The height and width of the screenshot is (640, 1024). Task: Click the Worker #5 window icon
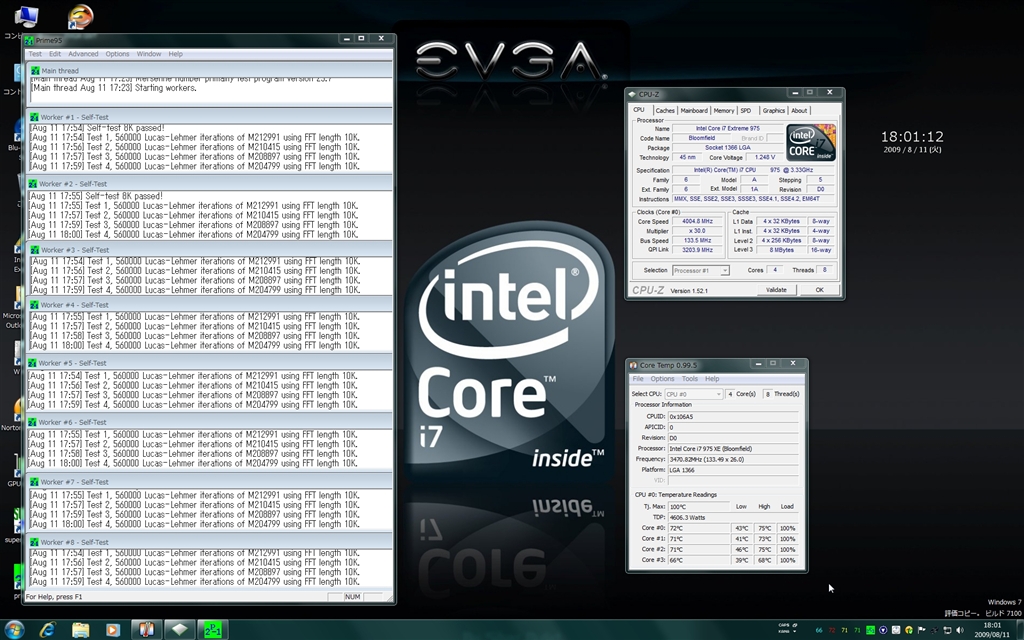click(x=33, y=362)
